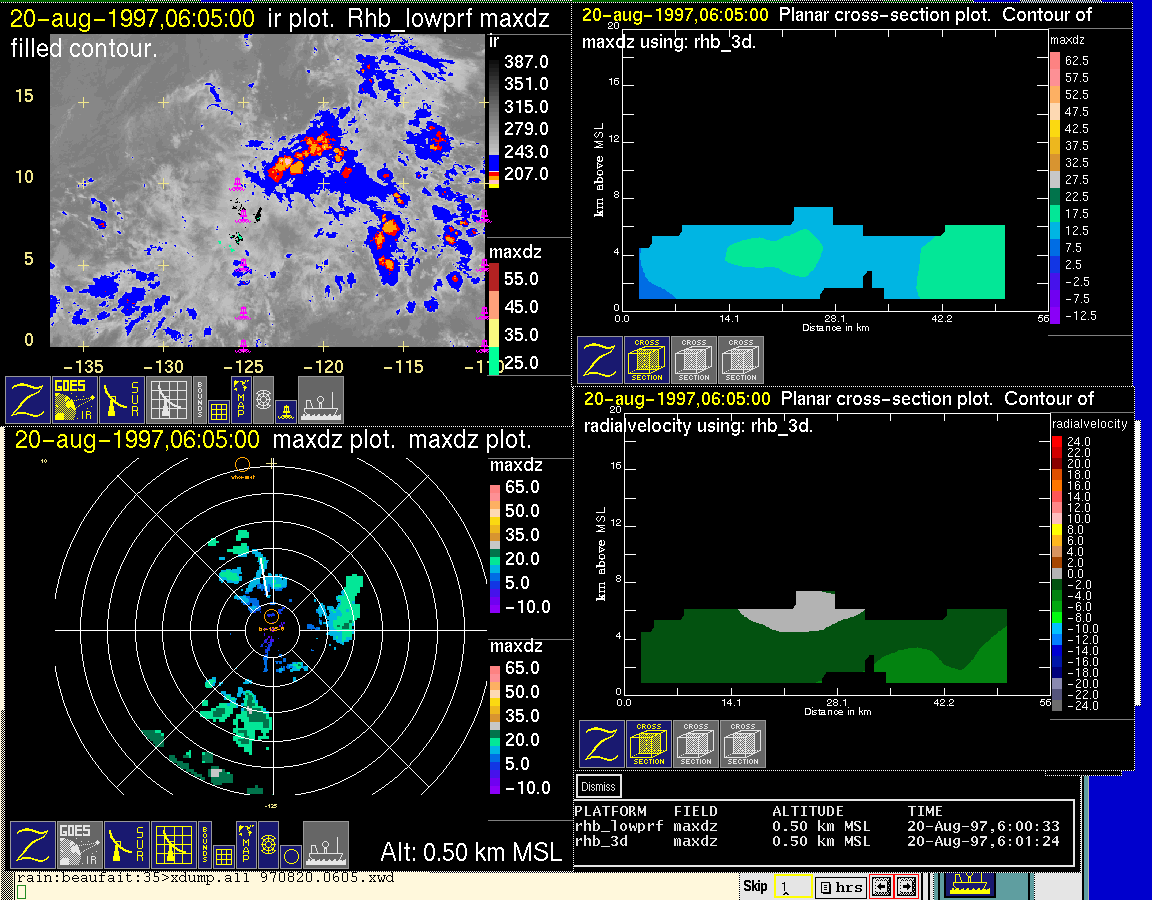This screenshot has height=900, width=1152.
Task: Click the radialvelocity color bar
Action: pyautogui.click(x=1057, y=574)
